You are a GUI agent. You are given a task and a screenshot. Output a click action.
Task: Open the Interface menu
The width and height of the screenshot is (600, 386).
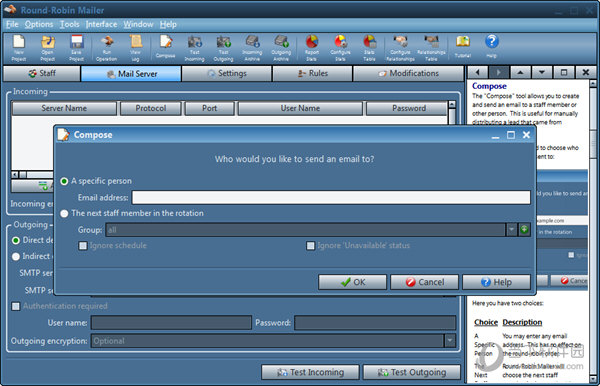coord(101,24)
